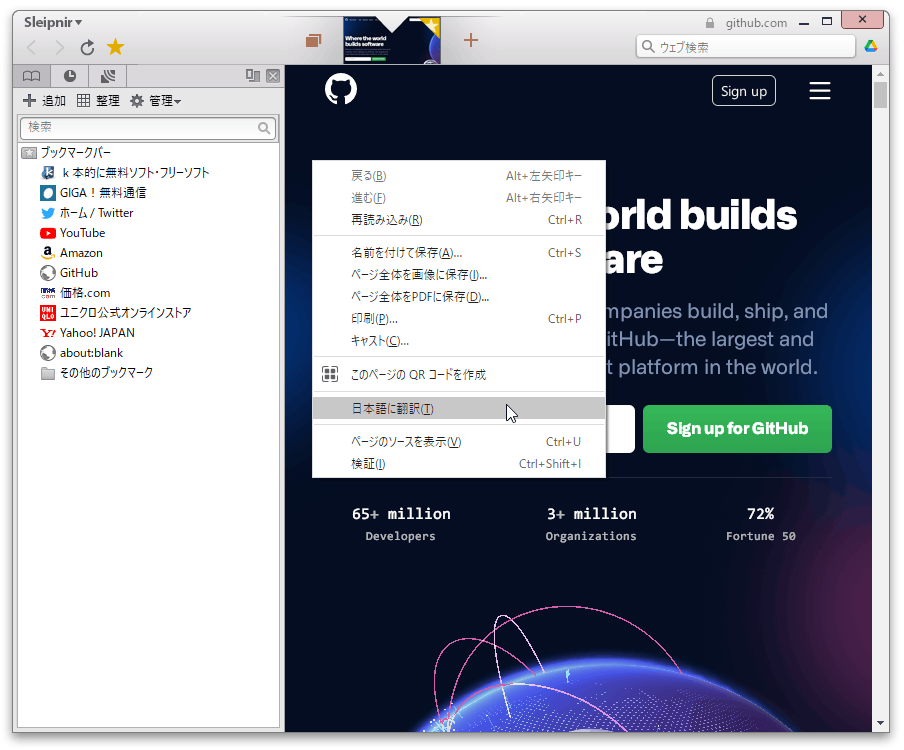Click the yellow bookmark star icon
904x750 pixels.
point(115,47)
